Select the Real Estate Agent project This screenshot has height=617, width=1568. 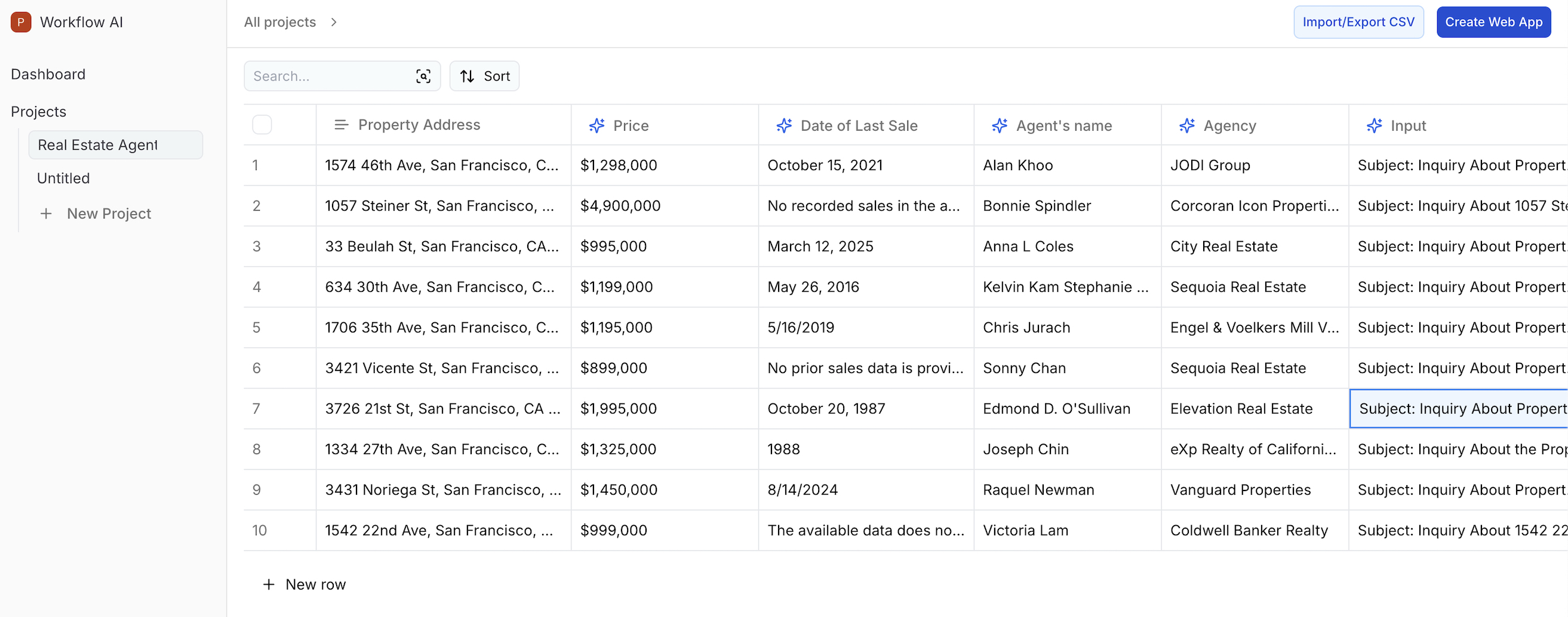pos(116,145)
